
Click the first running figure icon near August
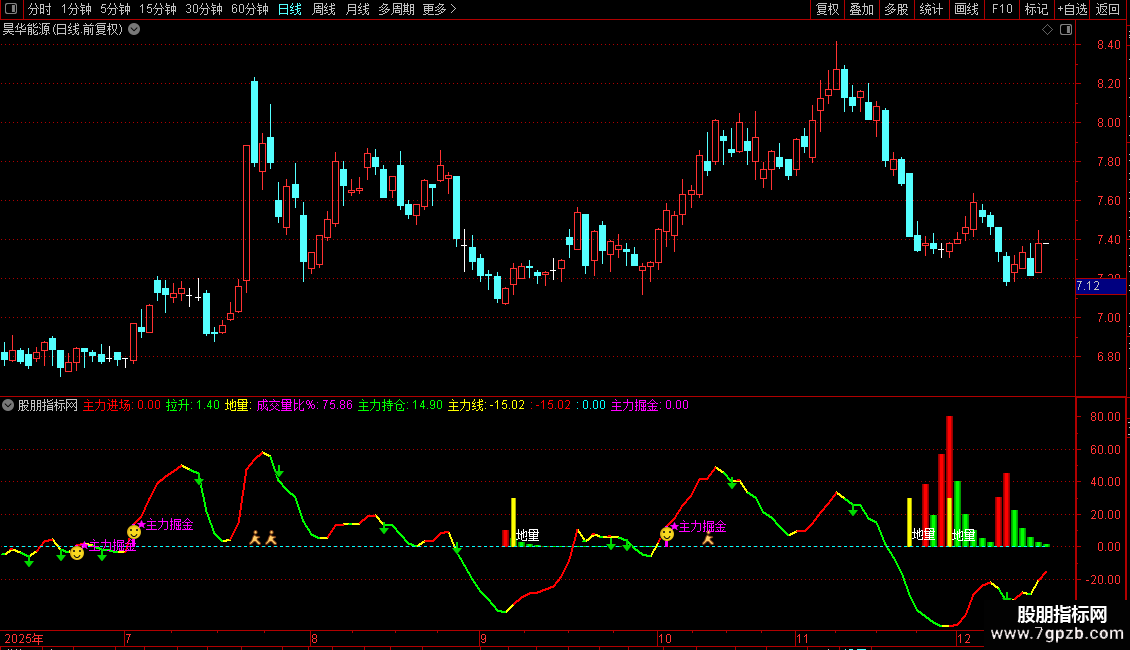(x=255, y=538)
